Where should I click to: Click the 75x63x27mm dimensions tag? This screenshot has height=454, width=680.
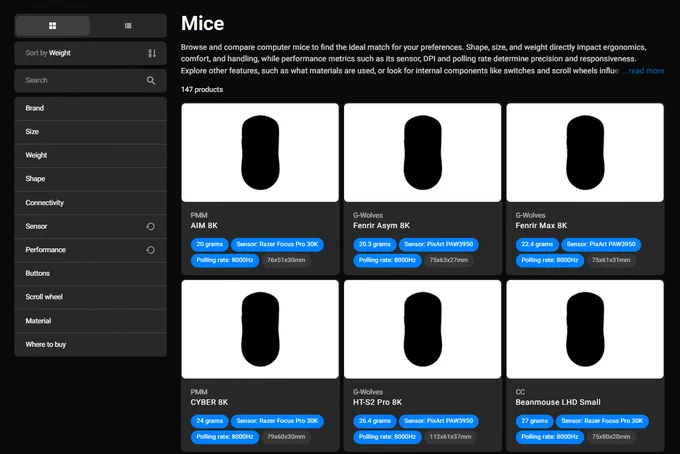pyautogui.click(x=448, y=260)
